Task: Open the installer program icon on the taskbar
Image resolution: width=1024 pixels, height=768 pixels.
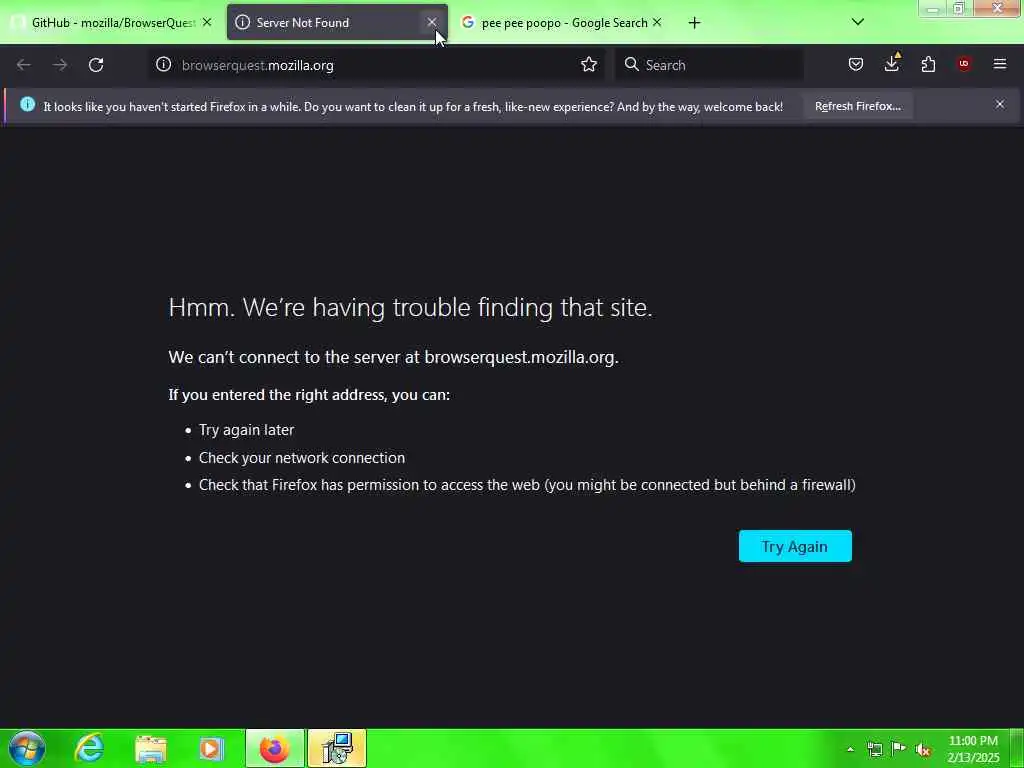Action: 337,748
